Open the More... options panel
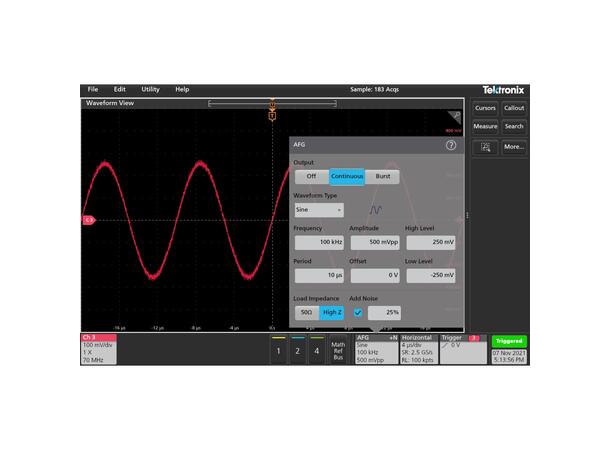 [x=513, y=146]
